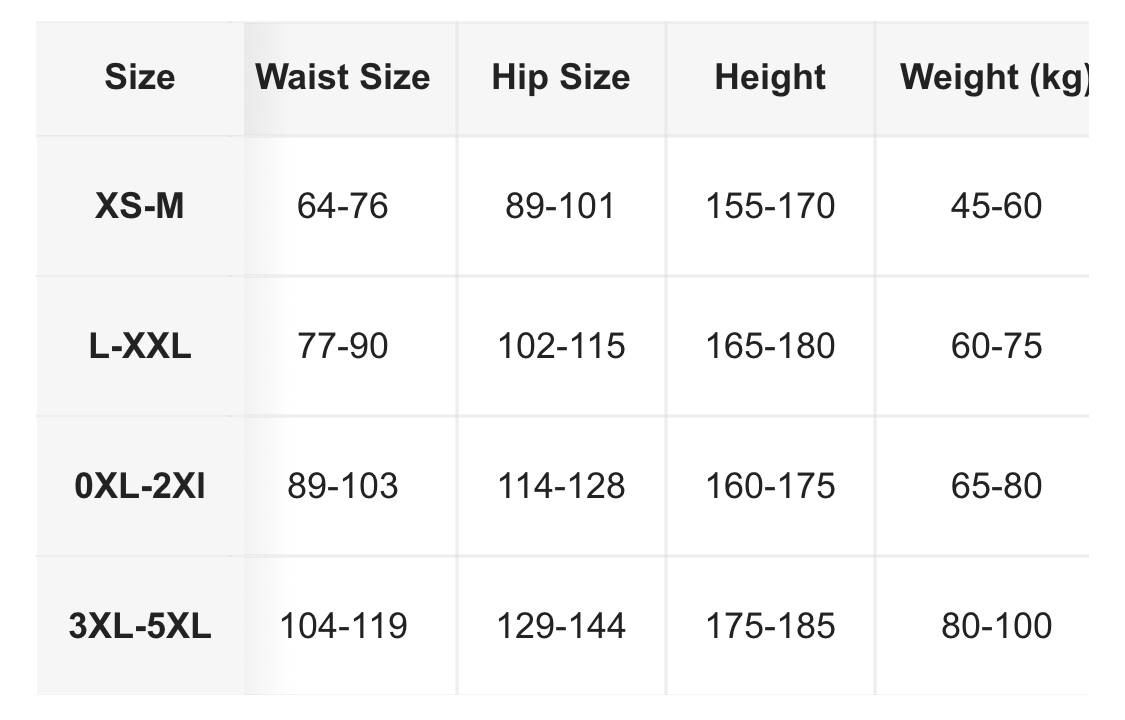The height and width of the screenshot is (720, 1125).
Task: Select weight value 80-100
Action: (996, 626)
